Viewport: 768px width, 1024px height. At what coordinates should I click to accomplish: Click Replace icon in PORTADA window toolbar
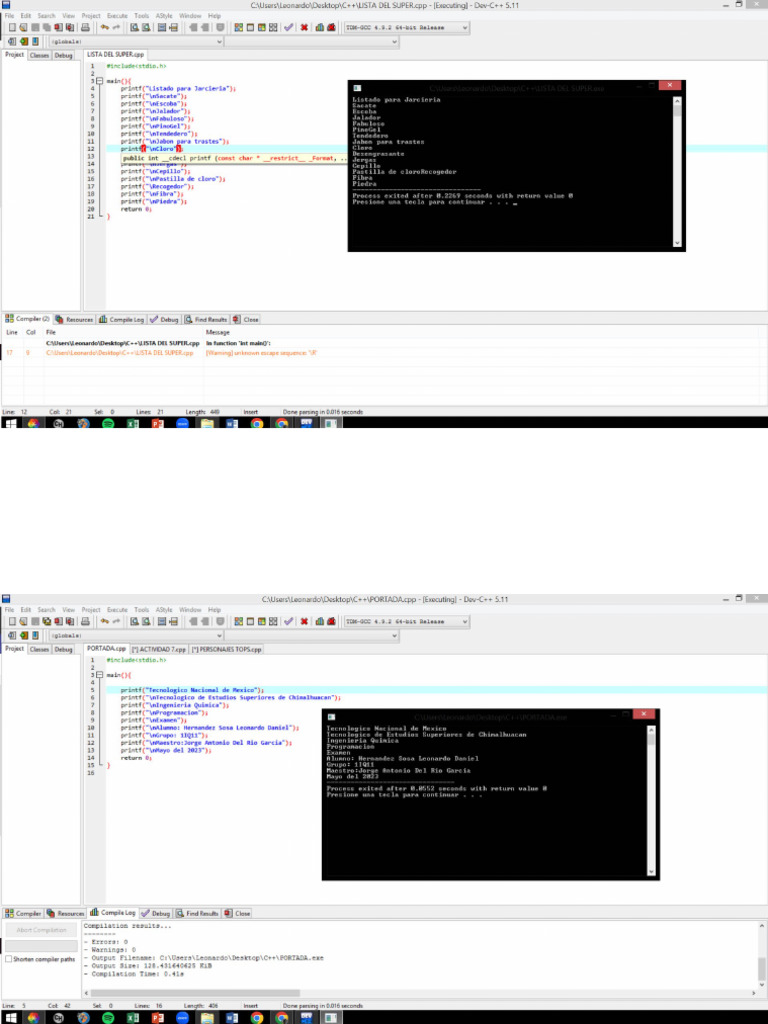click(x=146, y=621)
